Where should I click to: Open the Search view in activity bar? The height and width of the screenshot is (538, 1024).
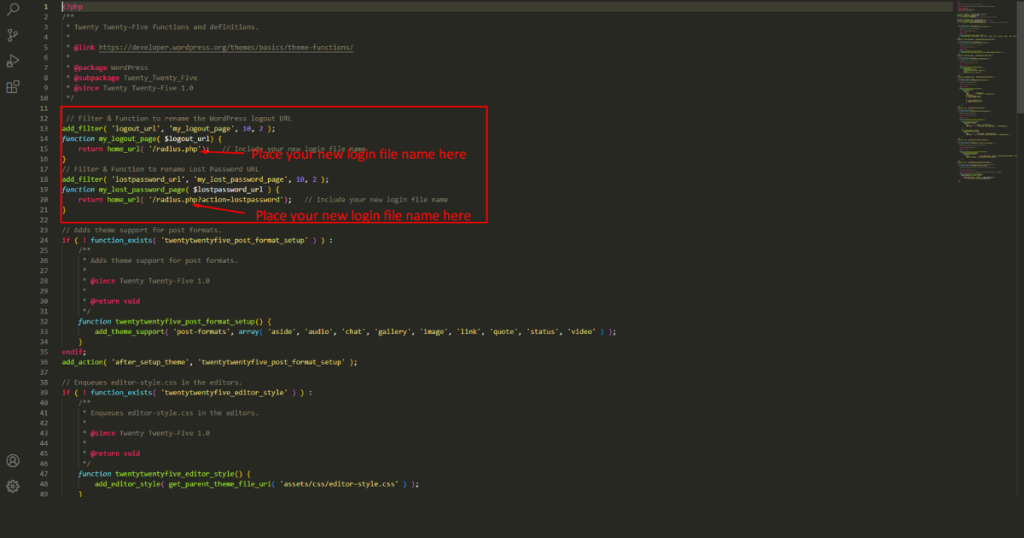12,8
